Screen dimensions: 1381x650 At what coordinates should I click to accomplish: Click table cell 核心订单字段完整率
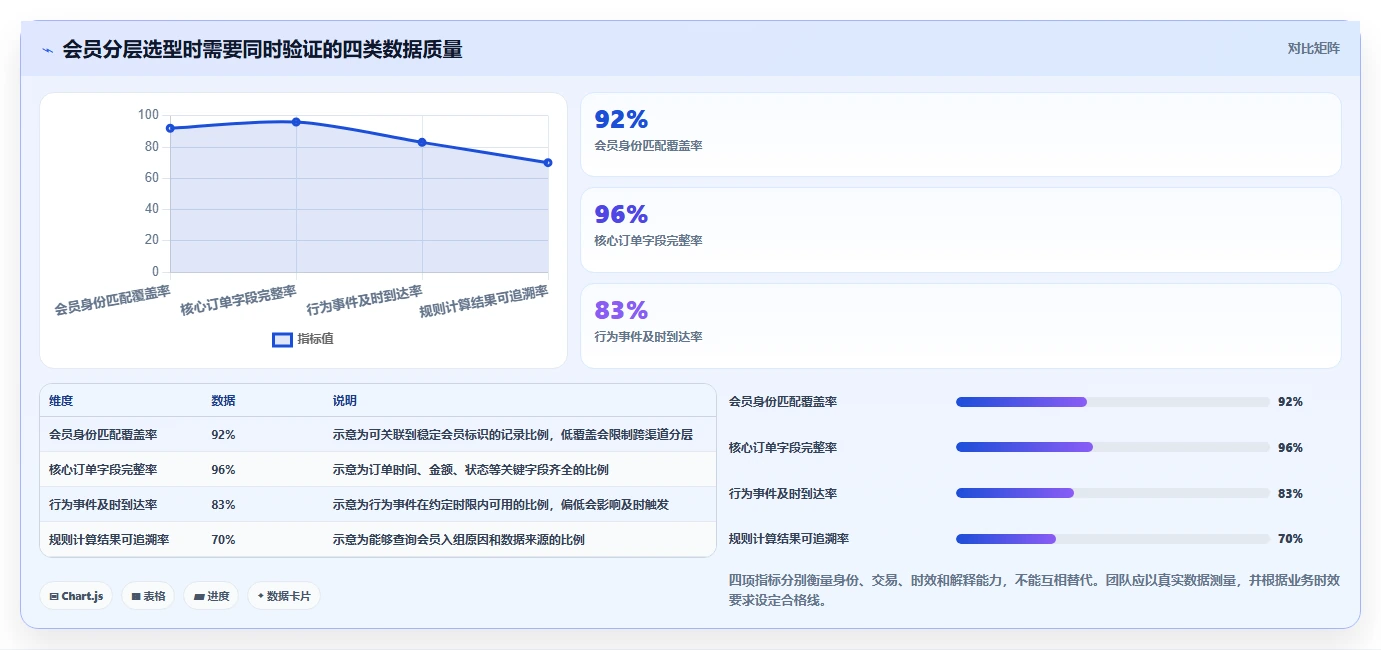103,470
